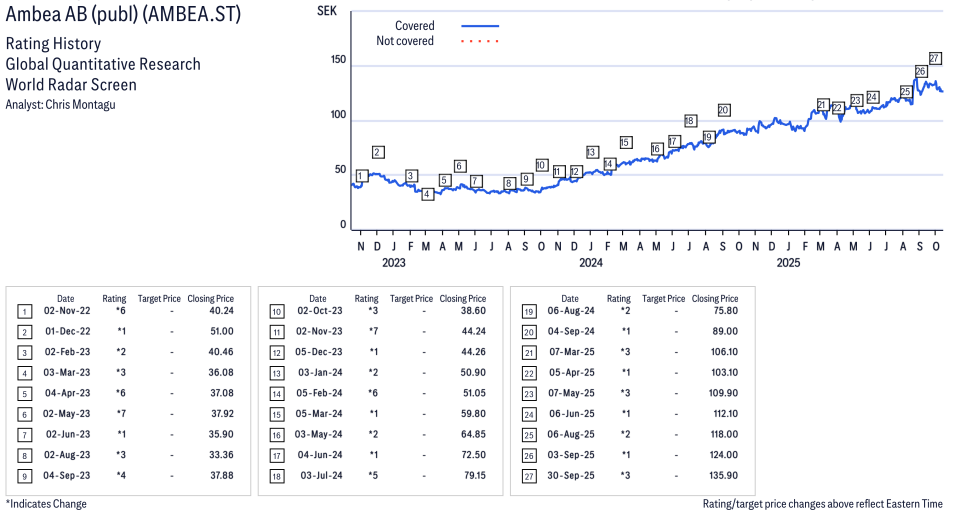The width and height of the screenshot is (954, 510).
Task: Click chart marker 2 on the graph
Action: pyautogui.click(x=377, y=152)
